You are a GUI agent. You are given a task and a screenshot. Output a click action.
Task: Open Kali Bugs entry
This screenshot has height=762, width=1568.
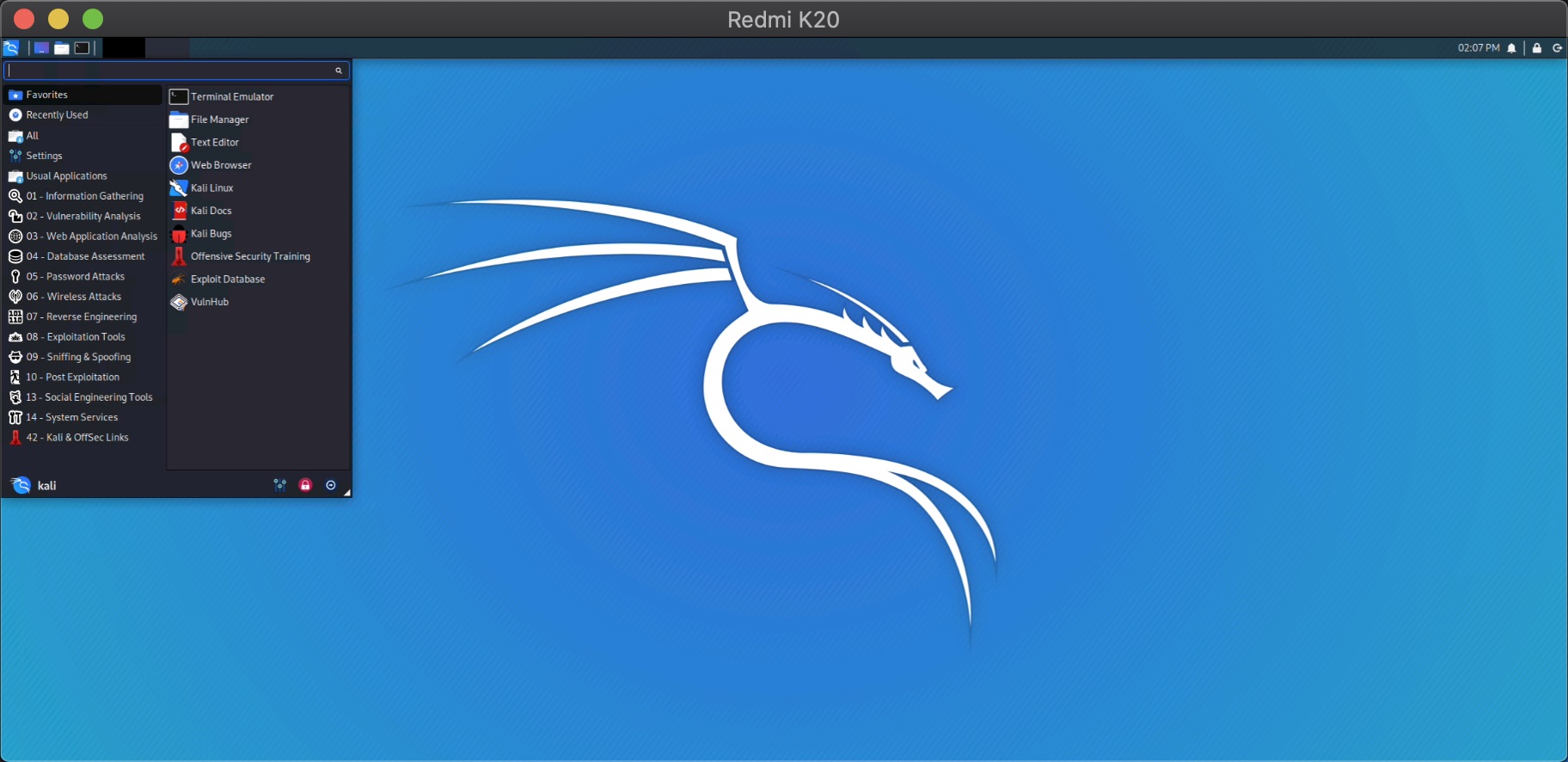pyautogui.click(x=258, y=233)
